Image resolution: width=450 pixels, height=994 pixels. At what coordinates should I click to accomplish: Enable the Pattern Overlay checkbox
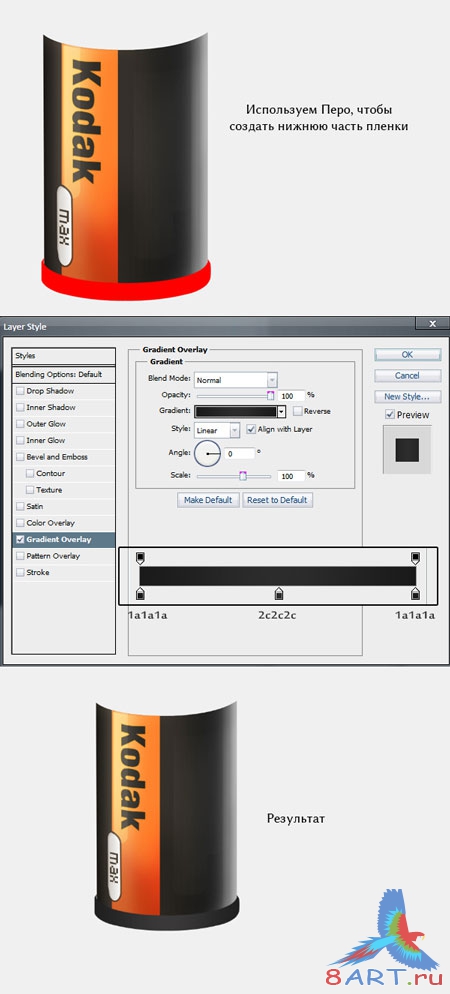[20, 556]
